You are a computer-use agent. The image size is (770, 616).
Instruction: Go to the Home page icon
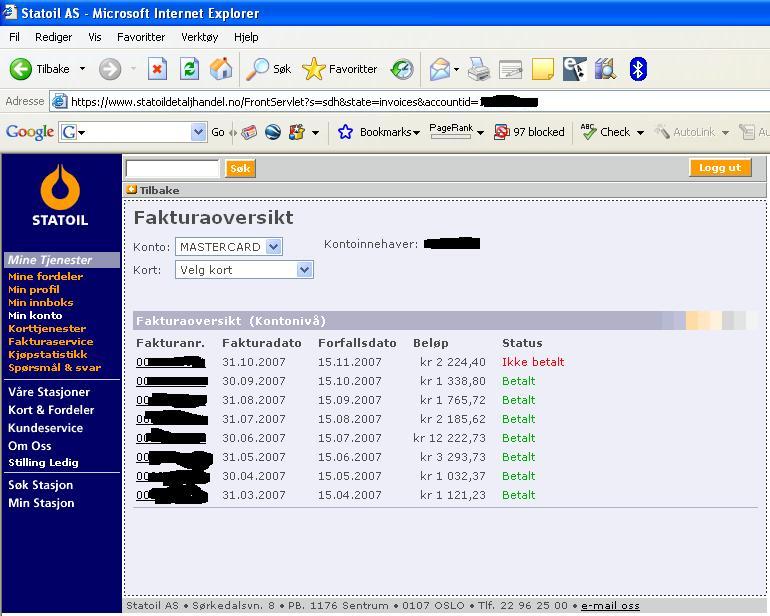tap(220, 69)
